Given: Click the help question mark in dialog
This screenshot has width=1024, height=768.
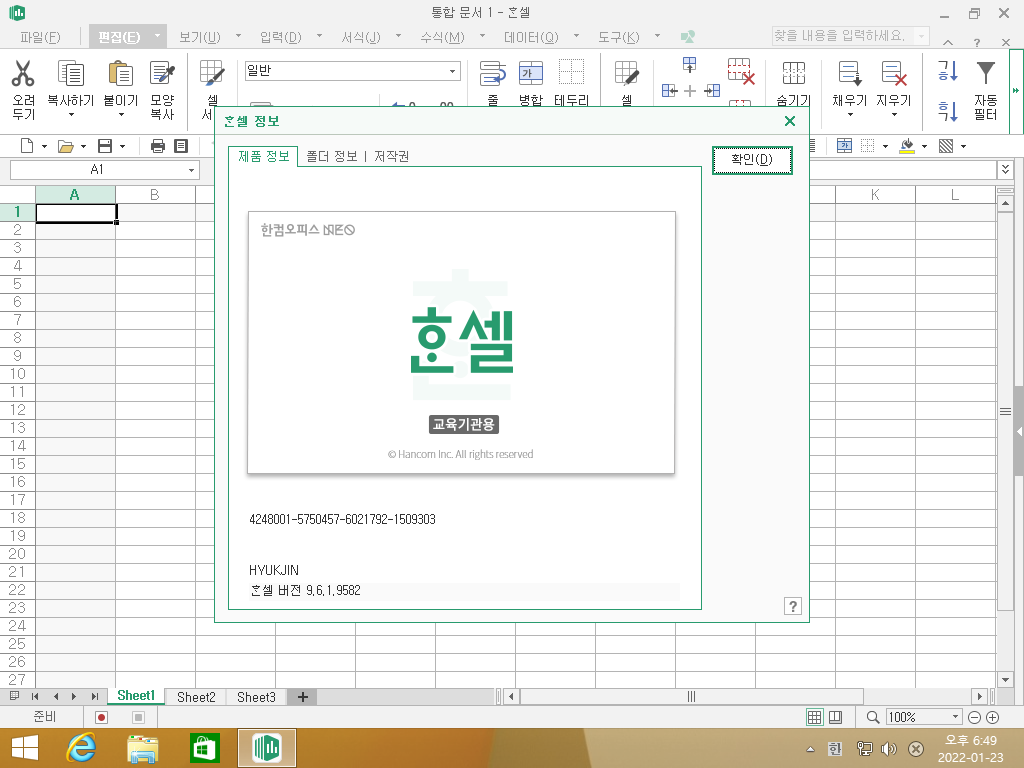Looking at the screenshot, I should [792, 606].
